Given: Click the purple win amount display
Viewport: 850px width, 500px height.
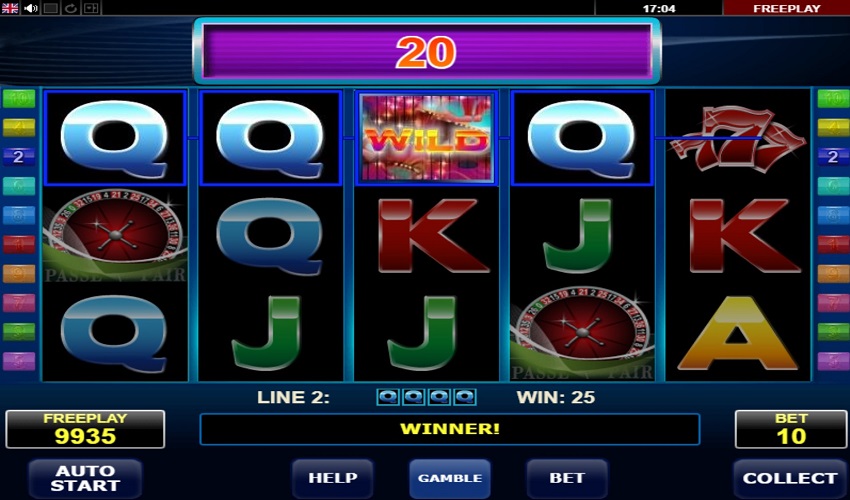Looking at the screenshot, I should coord(427,52).
